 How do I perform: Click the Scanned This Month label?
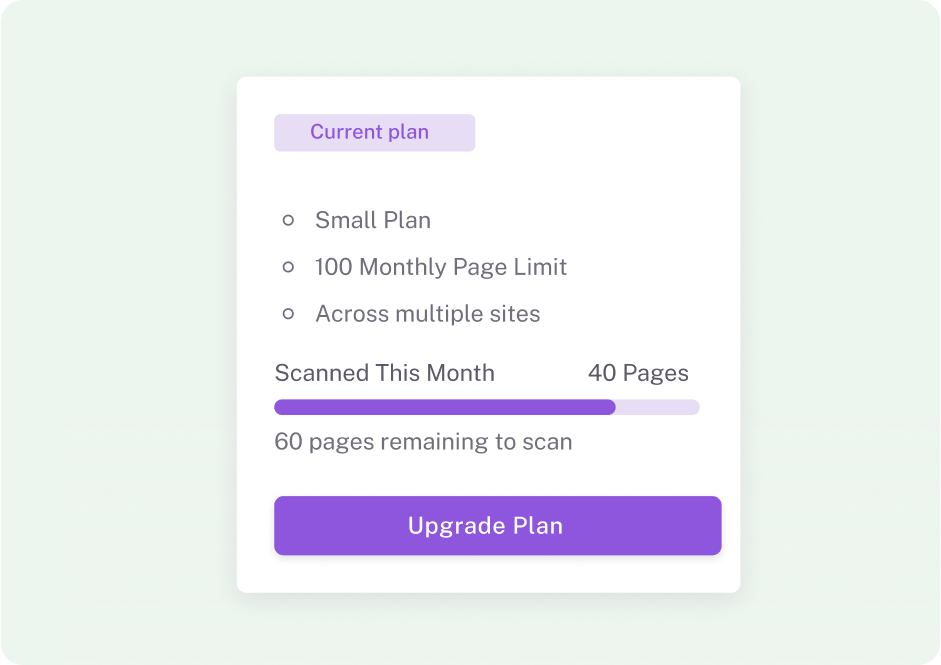point(385,372)
